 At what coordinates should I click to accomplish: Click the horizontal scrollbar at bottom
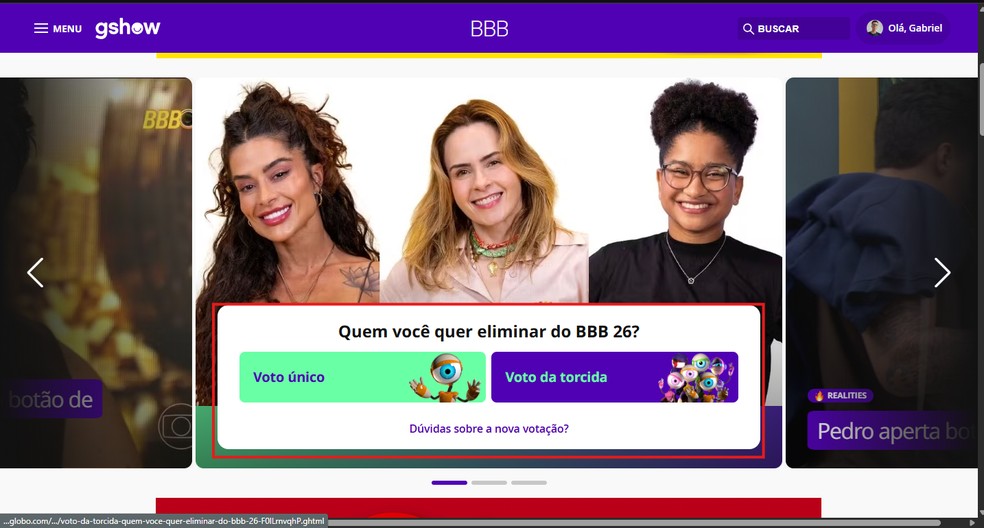pos(634,522)
